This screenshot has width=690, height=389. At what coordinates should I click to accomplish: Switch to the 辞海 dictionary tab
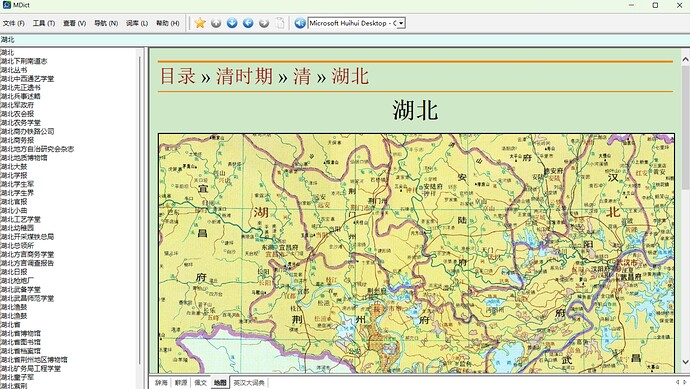pos(161,382)
